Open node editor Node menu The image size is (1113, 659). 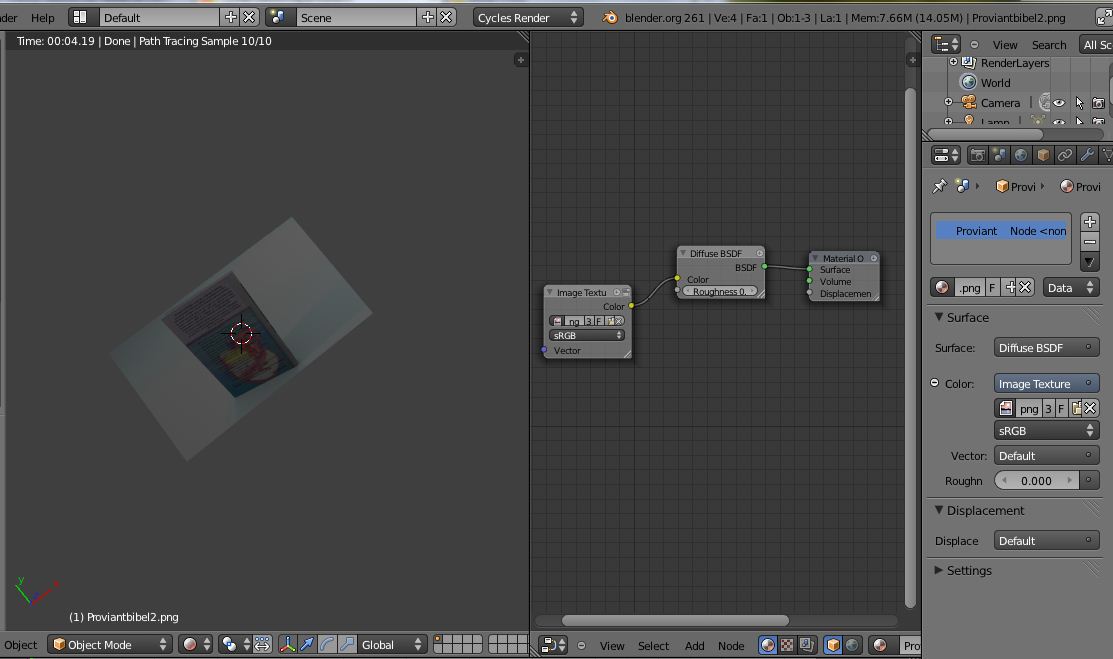(730, 646)
